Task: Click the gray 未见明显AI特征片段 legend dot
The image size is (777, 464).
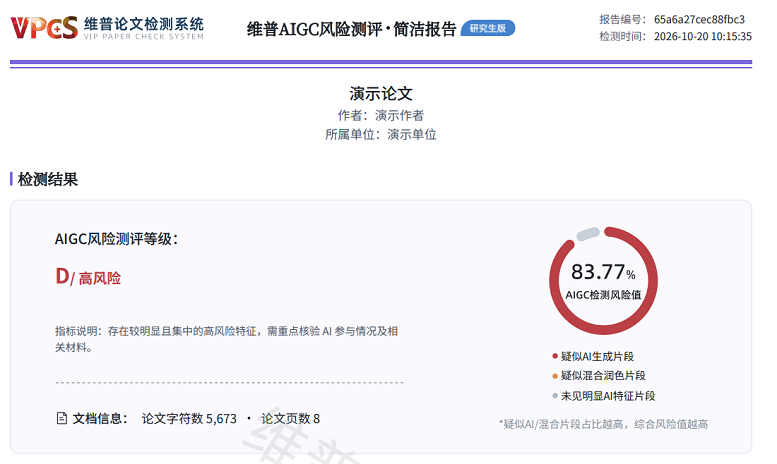Action: click(555, 396)
